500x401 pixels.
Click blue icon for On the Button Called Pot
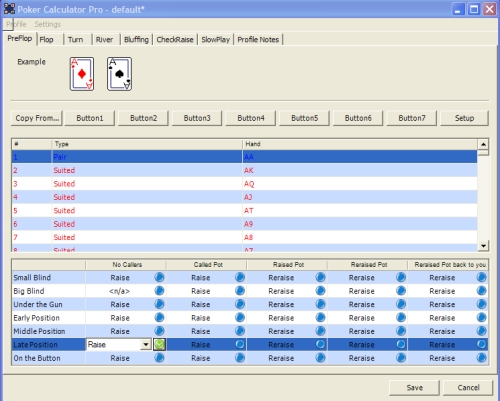(x=240, y=358)
